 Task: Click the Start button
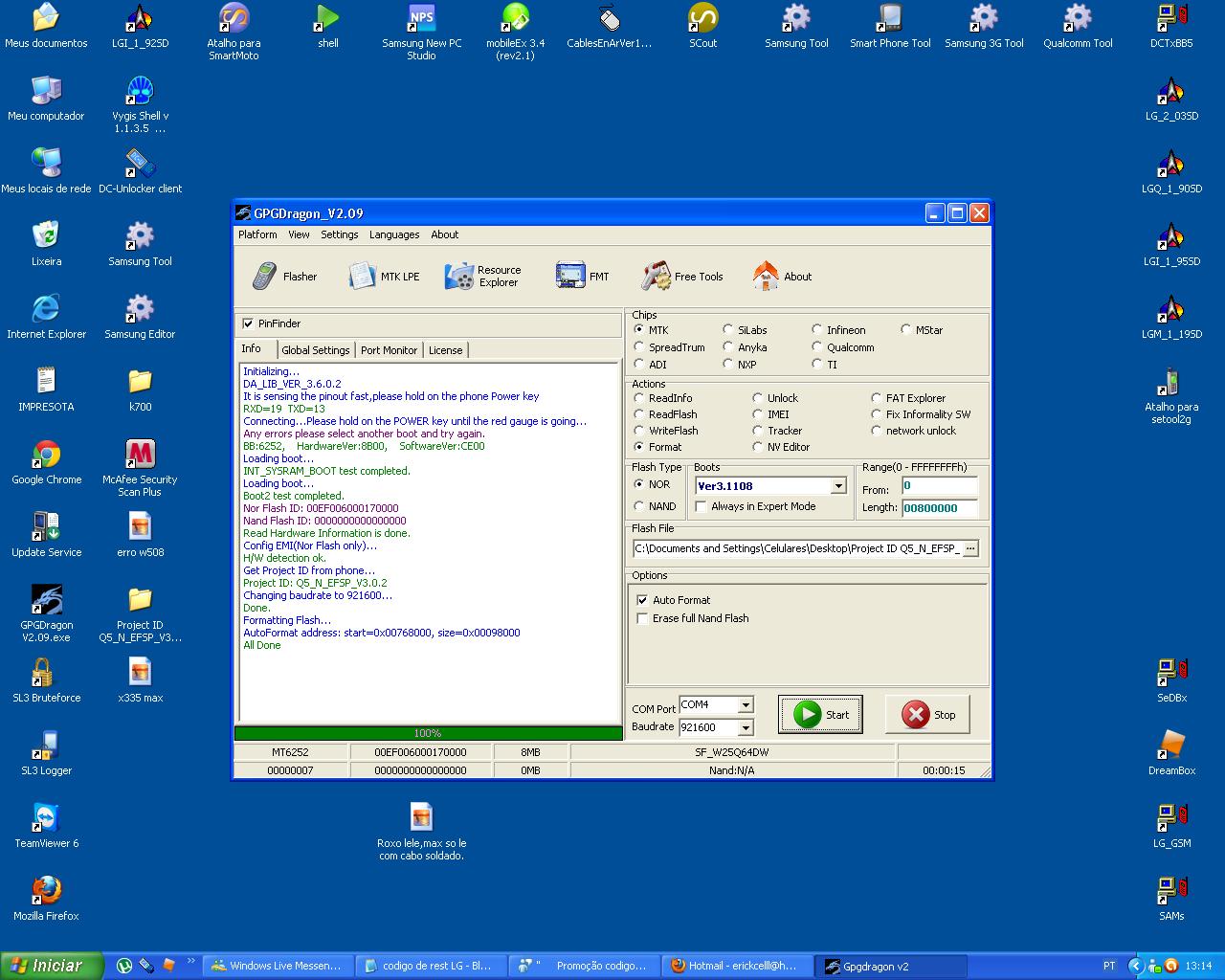click(820, 715)
